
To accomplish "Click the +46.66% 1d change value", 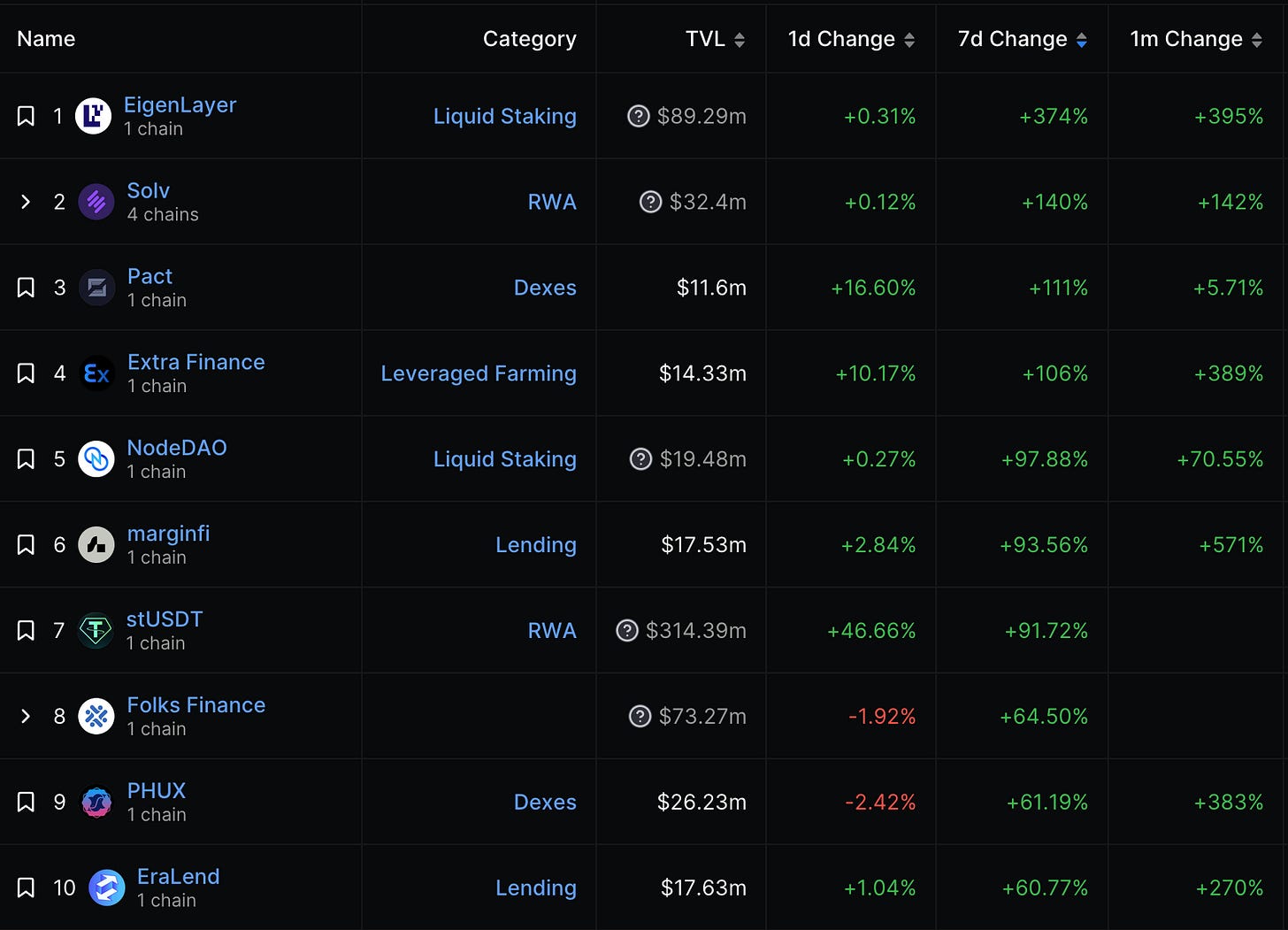I will coord(871,631).
